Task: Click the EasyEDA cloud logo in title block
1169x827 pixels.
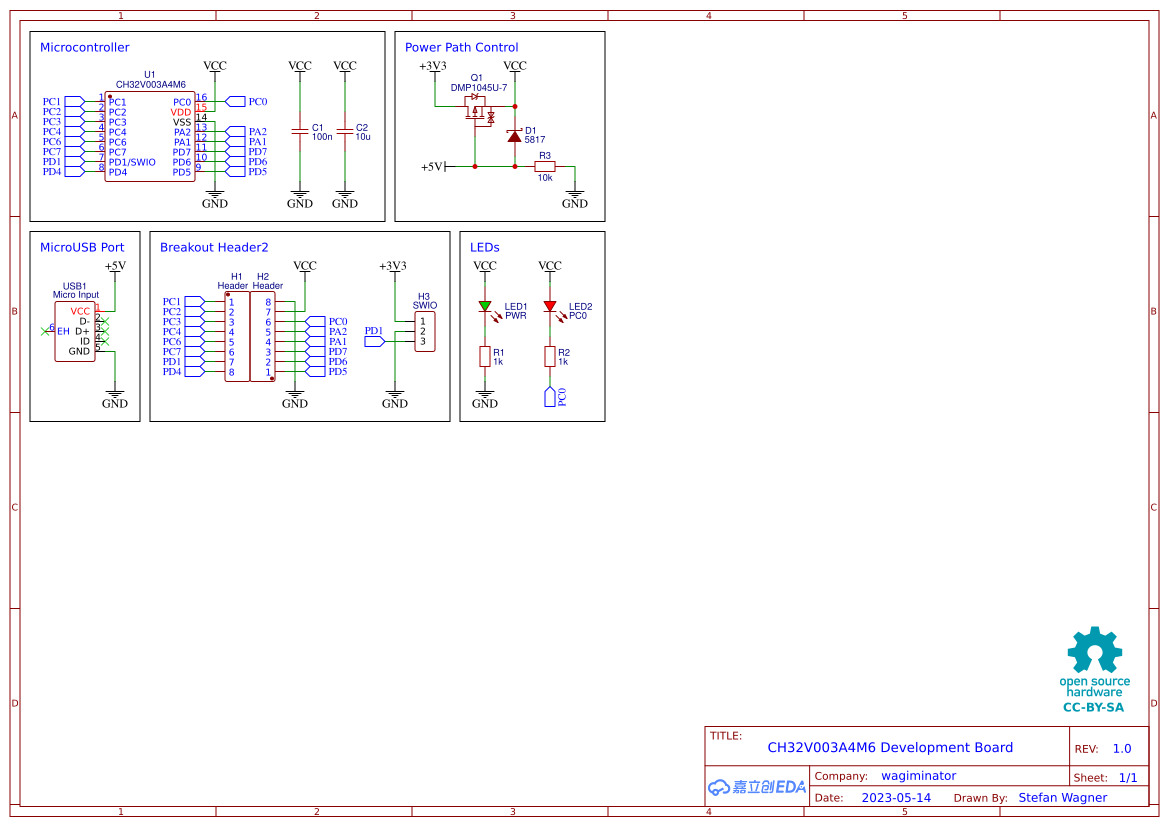Action: tap(756, 787)
